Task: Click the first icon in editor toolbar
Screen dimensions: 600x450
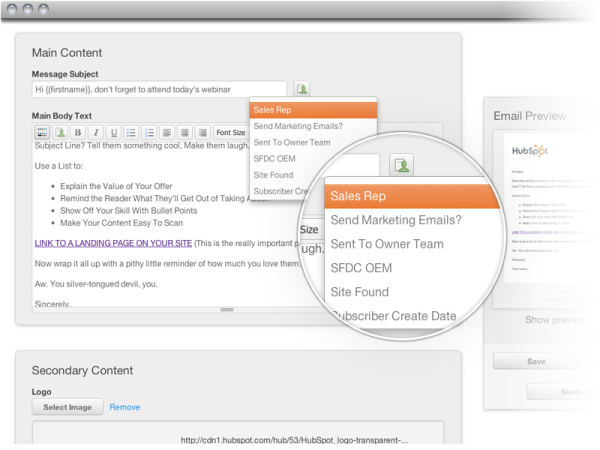Action: tap(42, 132)
